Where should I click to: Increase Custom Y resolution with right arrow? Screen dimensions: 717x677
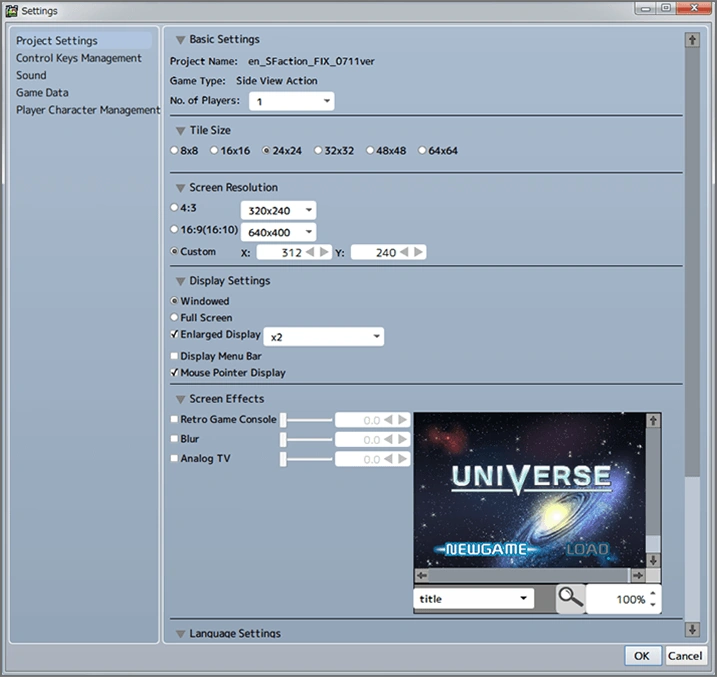418,252
